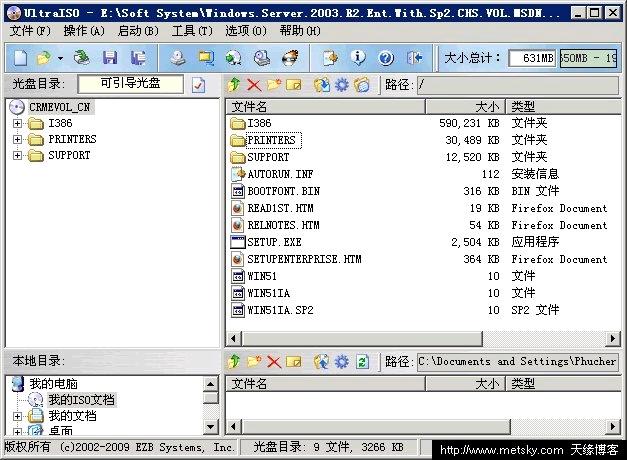
Task: Expand the I386 folder in tree
Action: pos(17,123)
